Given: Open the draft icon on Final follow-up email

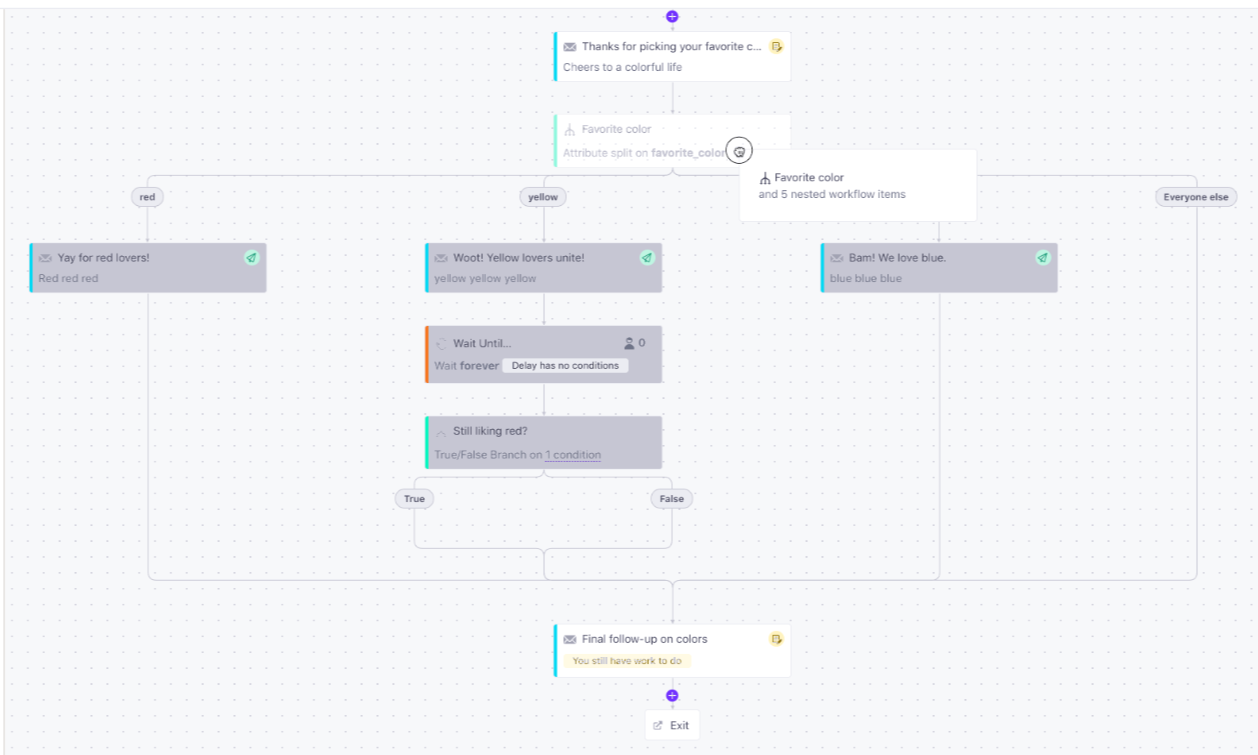Looking at the screenshot, I should 776,639.
